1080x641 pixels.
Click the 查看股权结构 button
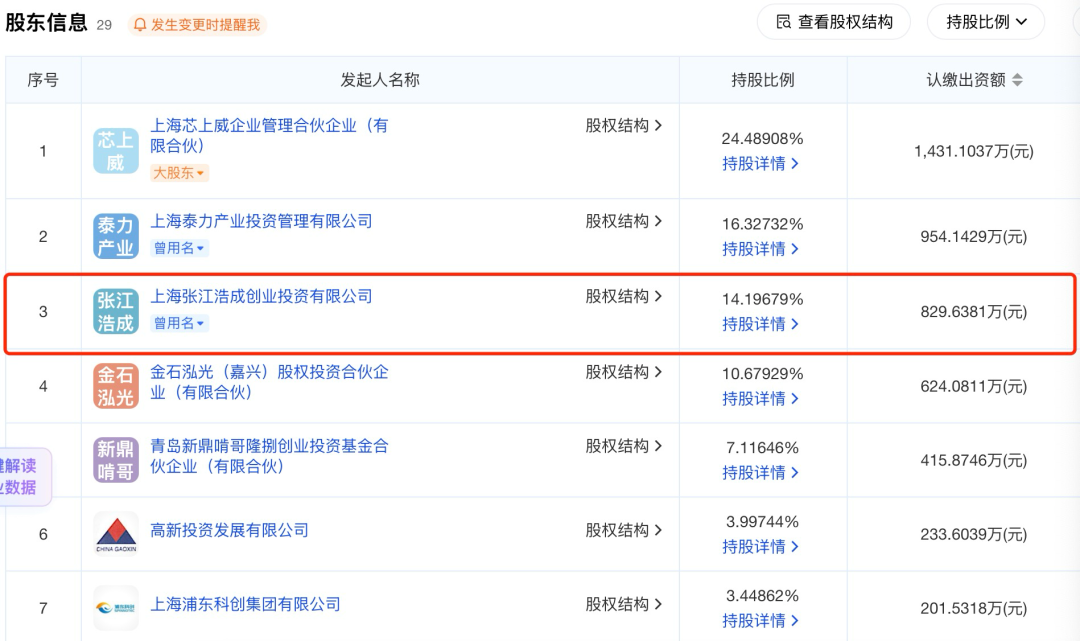coord(833,21)
